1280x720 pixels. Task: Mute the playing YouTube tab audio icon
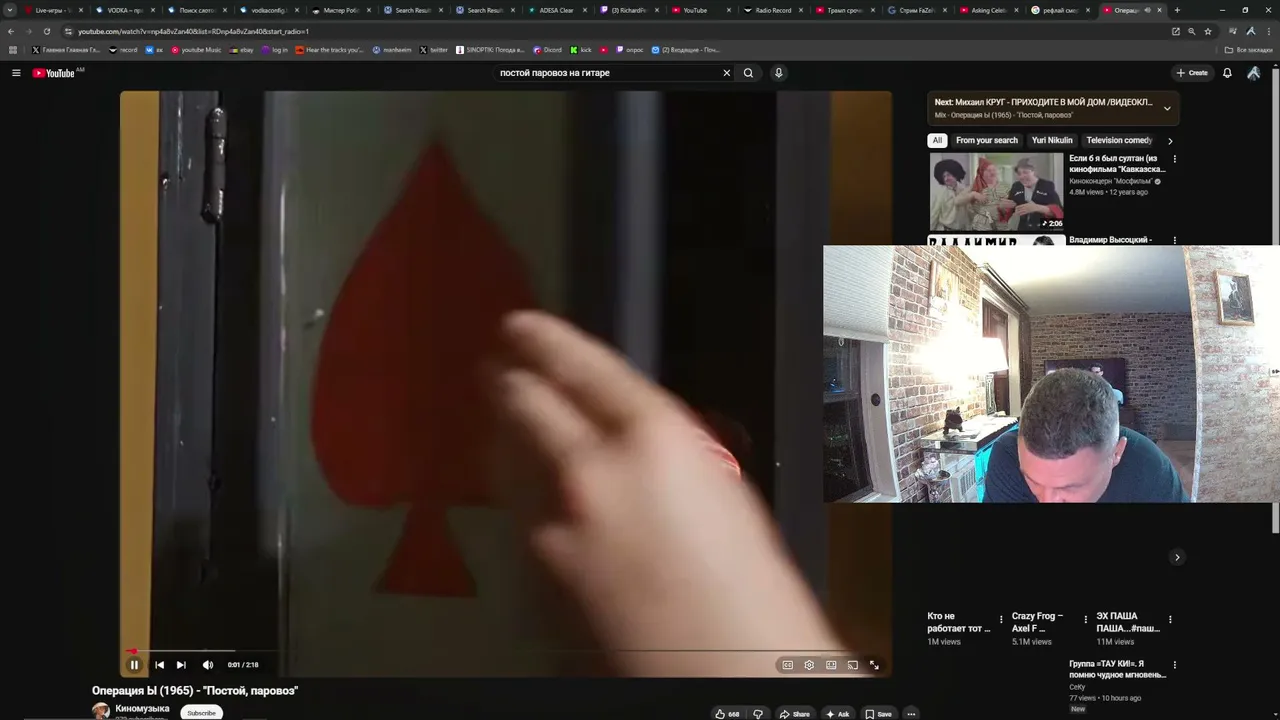[x=1147, y=10]
